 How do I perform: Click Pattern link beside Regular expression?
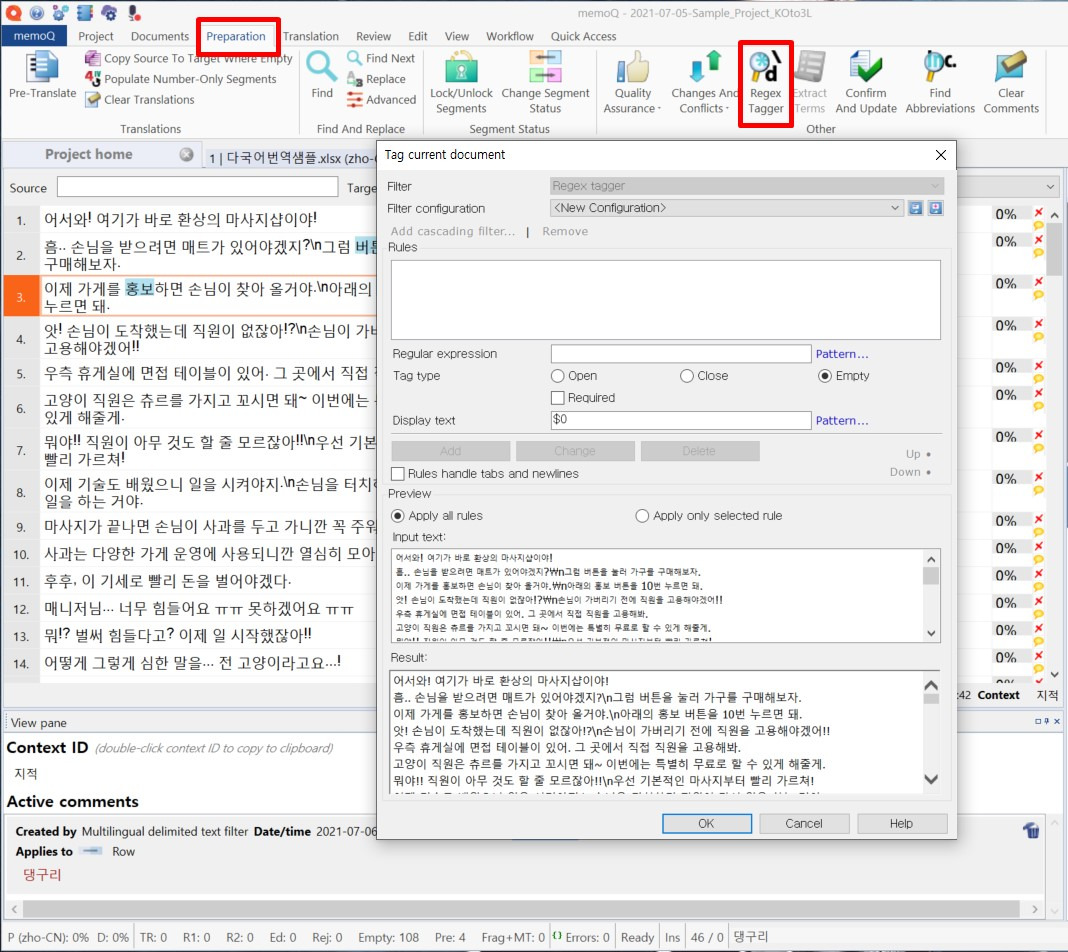(842, 354)
